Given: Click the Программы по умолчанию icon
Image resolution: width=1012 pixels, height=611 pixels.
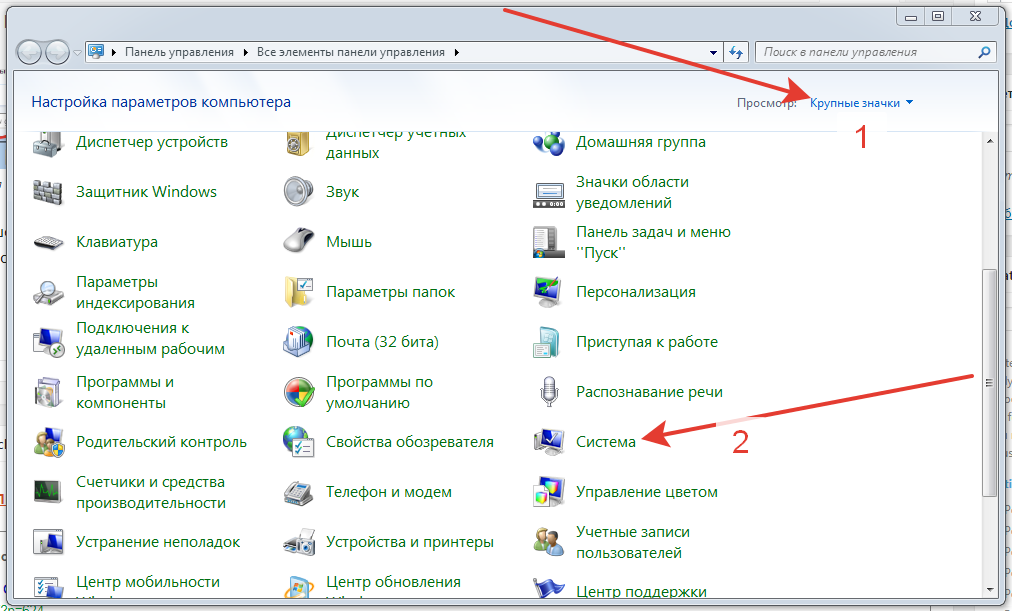Looking at the screenshot, I should click(x=298, y=392).
